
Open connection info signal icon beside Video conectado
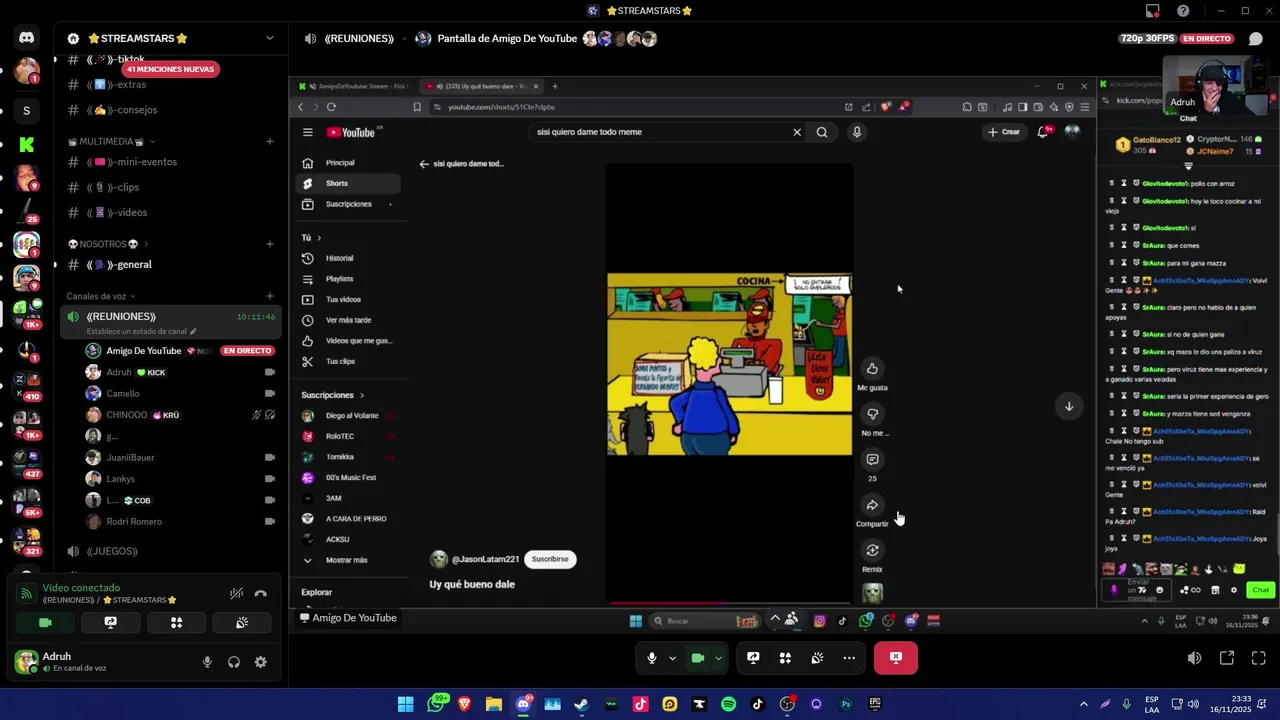(27, 593)
